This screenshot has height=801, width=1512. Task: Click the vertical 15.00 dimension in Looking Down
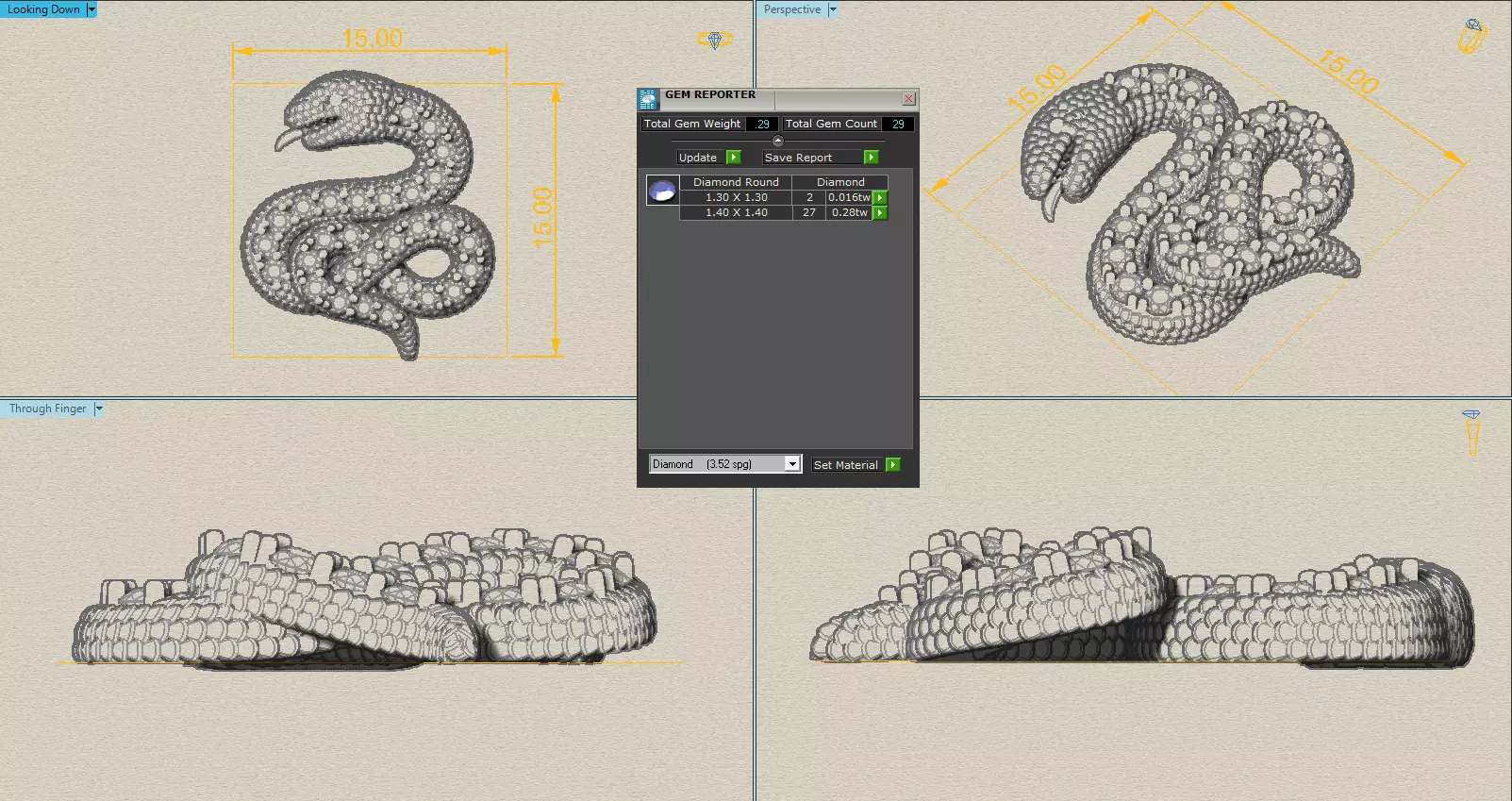point(542,218)
